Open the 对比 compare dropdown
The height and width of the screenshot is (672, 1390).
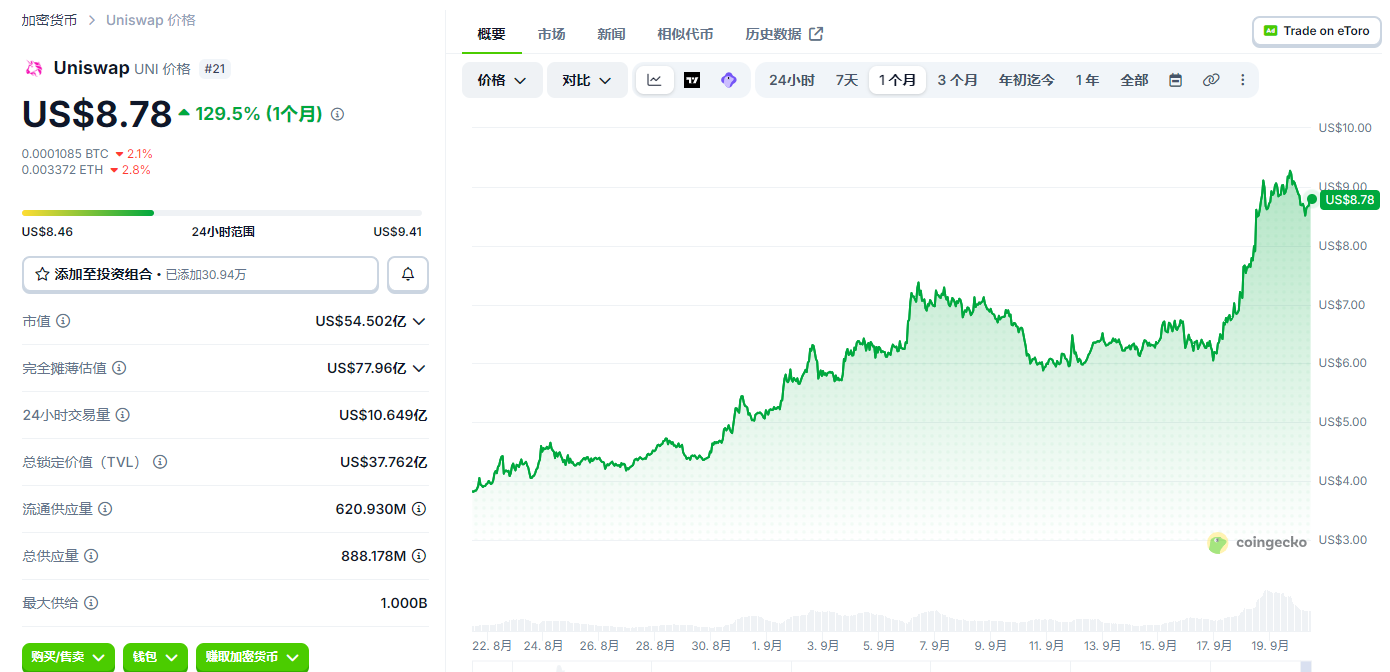(587, 80)
